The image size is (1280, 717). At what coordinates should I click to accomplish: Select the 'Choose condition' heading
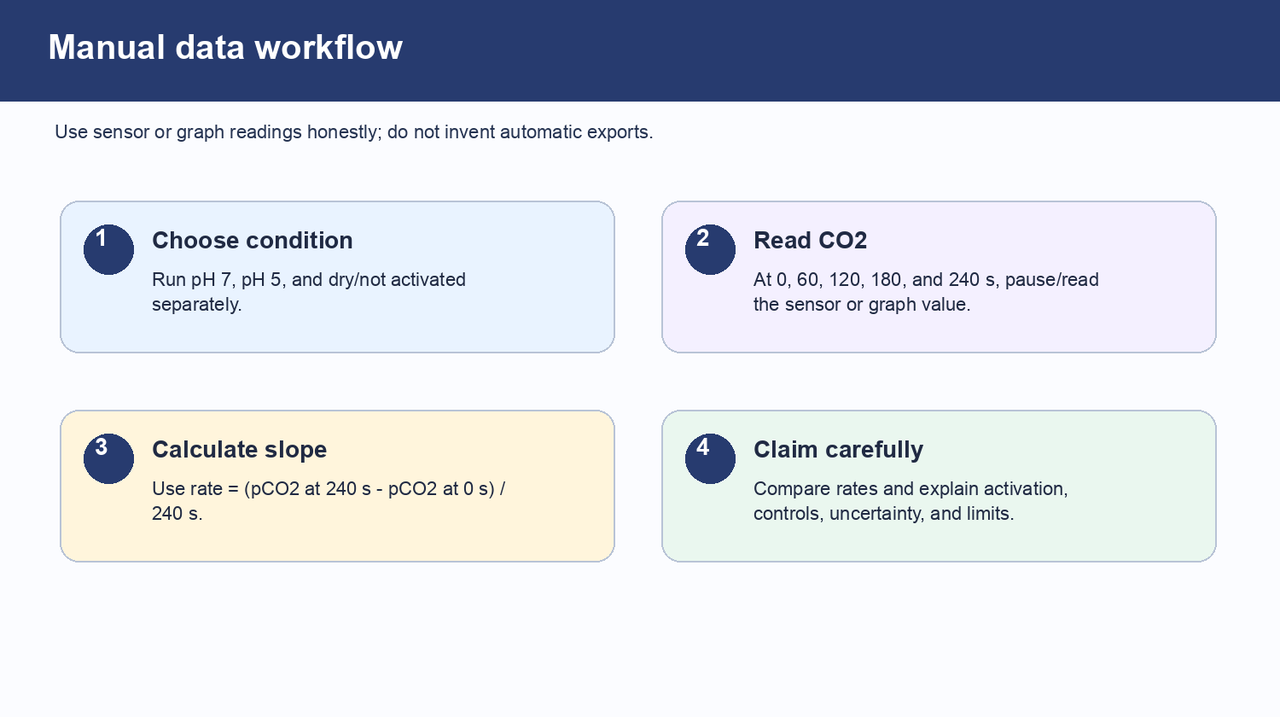coord(252,240)
